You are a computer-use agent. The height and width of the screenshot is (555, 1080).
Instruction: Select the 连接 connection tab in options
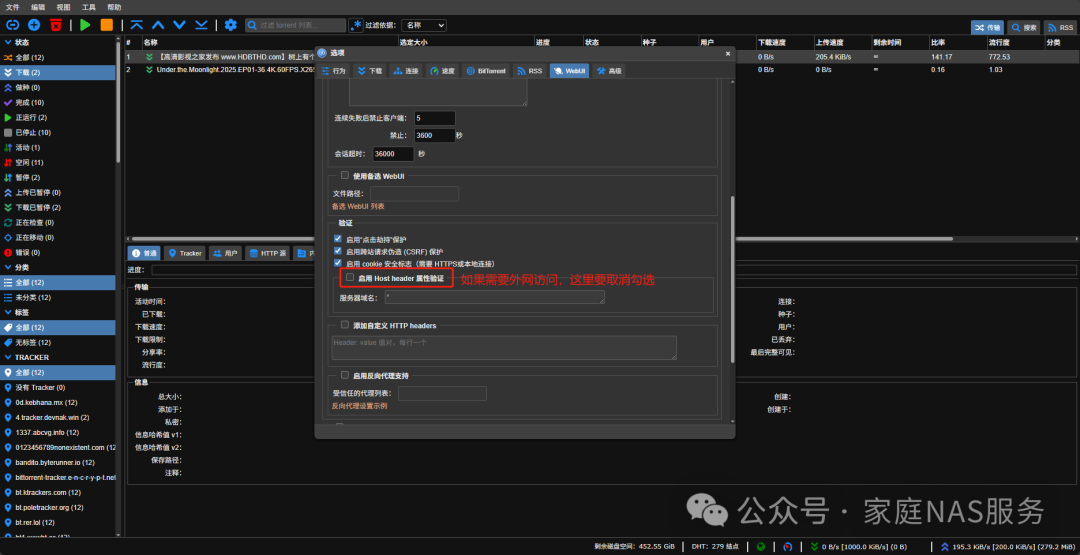406,71
